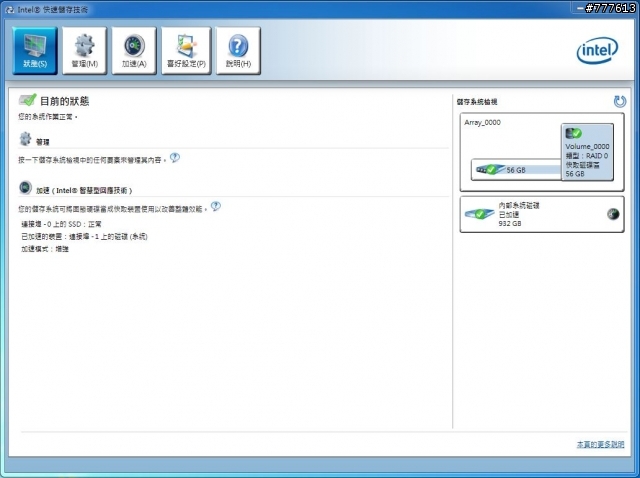Open the 喜好設定(P) preferences tab
The width and height of the screenshot is (640, 478).
coord(186,51)
